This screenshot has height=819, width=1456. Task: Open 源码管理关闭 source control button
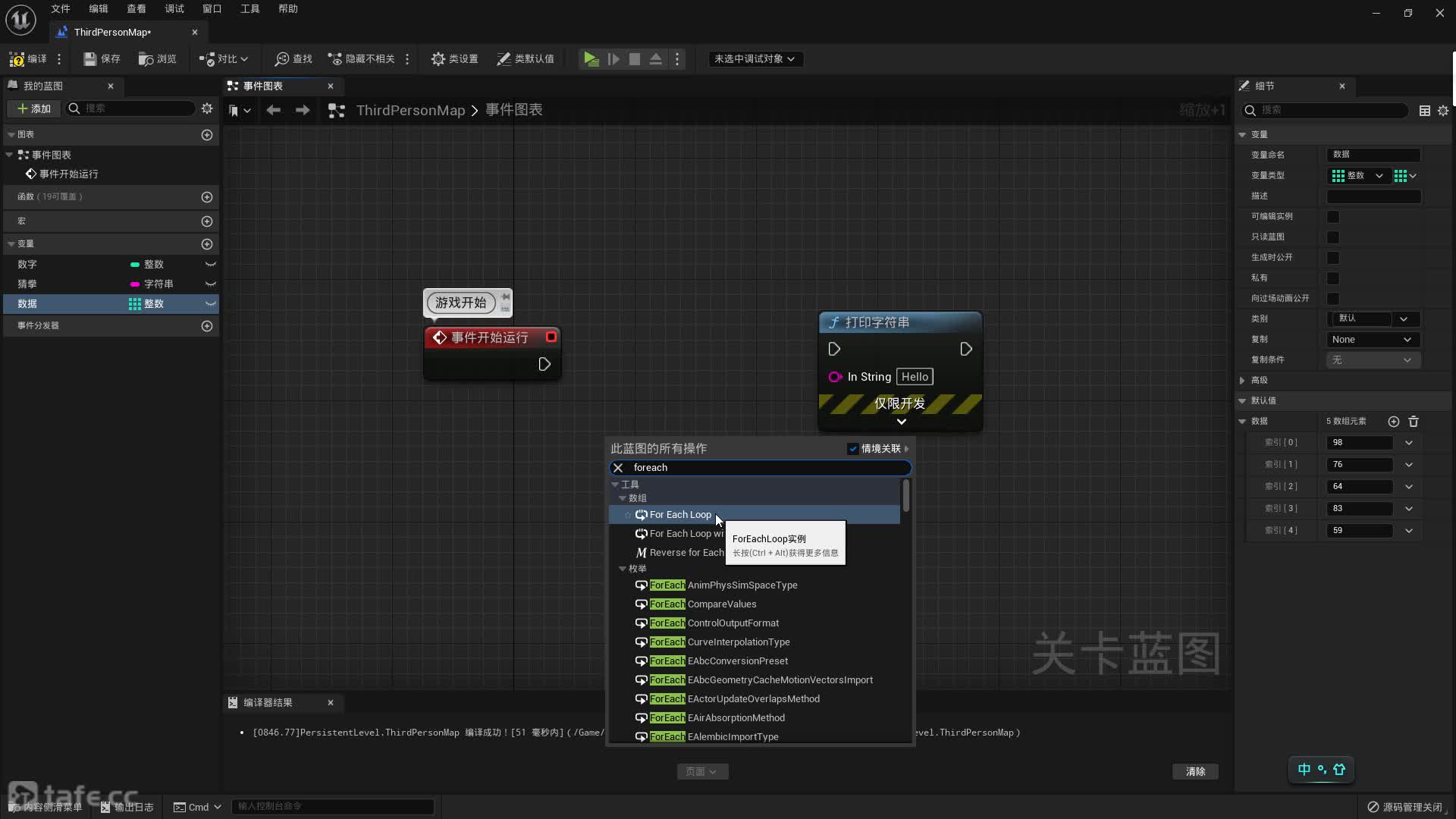coord(1404,807)
